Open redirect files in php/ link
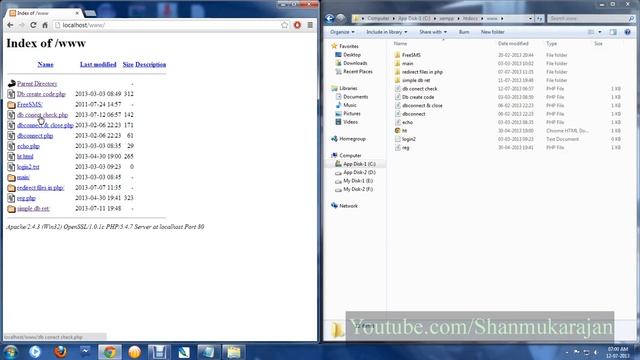This screenshot has height=360, width=640. pyautogui.click(x=40, y=188)
